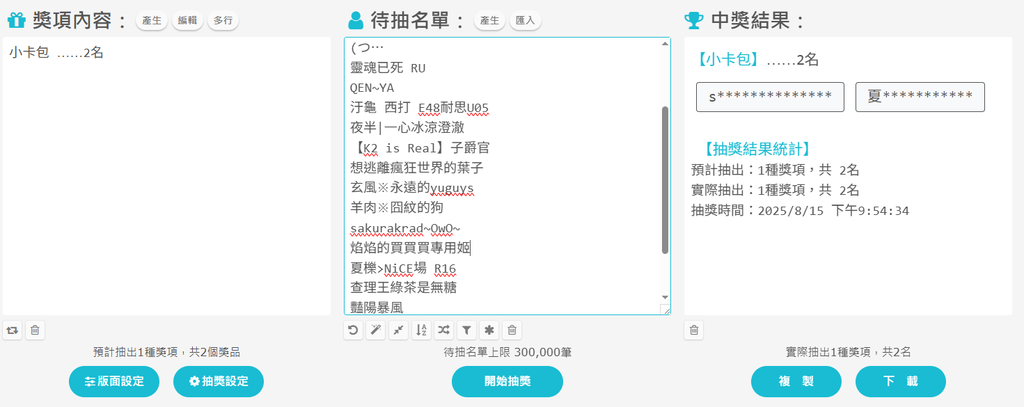This screenshot has height=407, width=1024.
Task: Click the asterisk icon in candidate toolbar
Action: click(488, 329)
